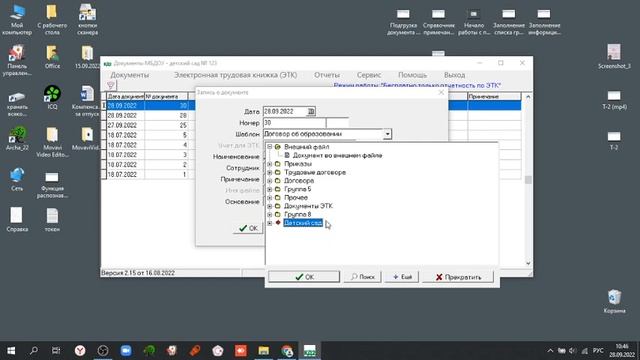This screenshot has width=640, height=360.
Task: Click the Выход menu item
Action: [x=454, y=75]
